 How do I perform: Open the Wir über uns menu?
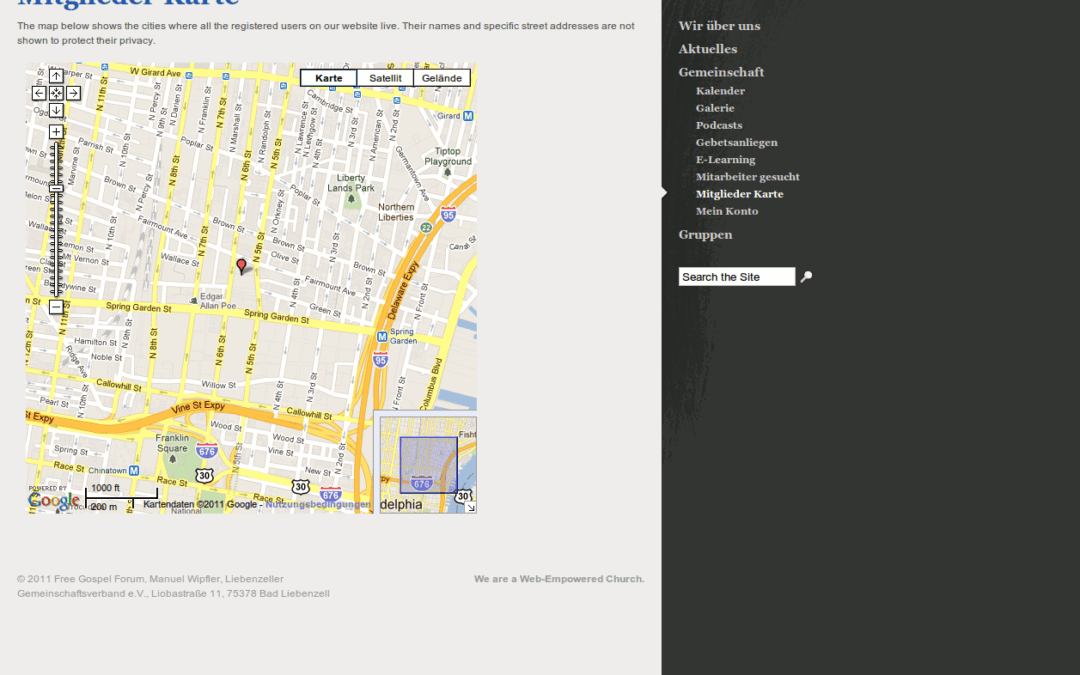(719, 26)
